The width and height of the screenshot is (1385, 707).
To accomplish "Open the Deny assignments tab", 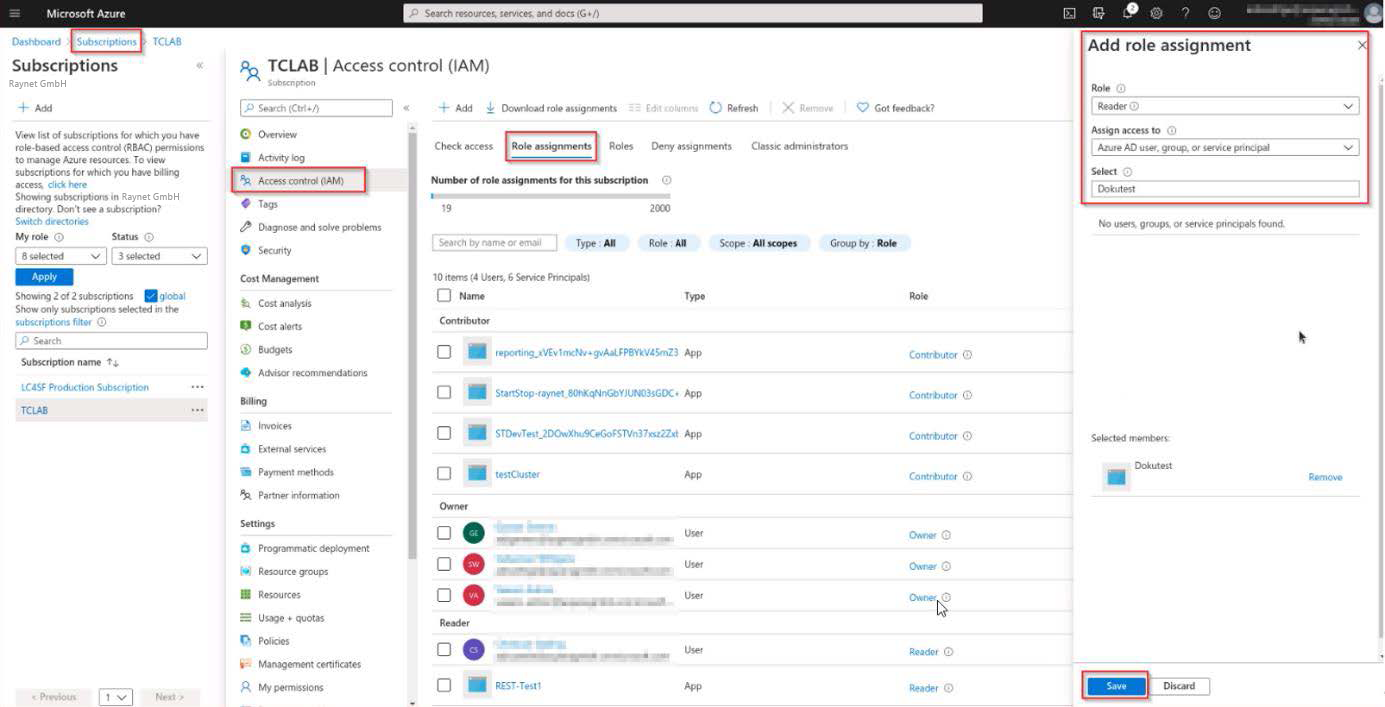I will pyautogui.click(x=691, y=145).
